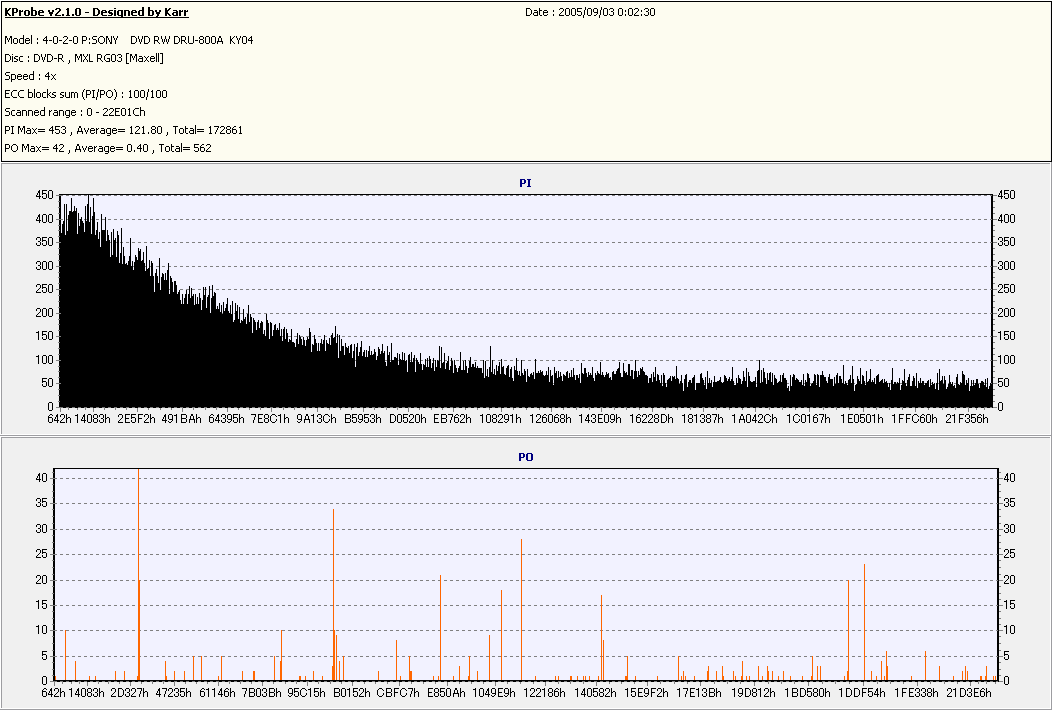This screenshot has width=1052, height=710.
Task: Click the B0152h label on PO axis
Action: click(x=351, y=693)
